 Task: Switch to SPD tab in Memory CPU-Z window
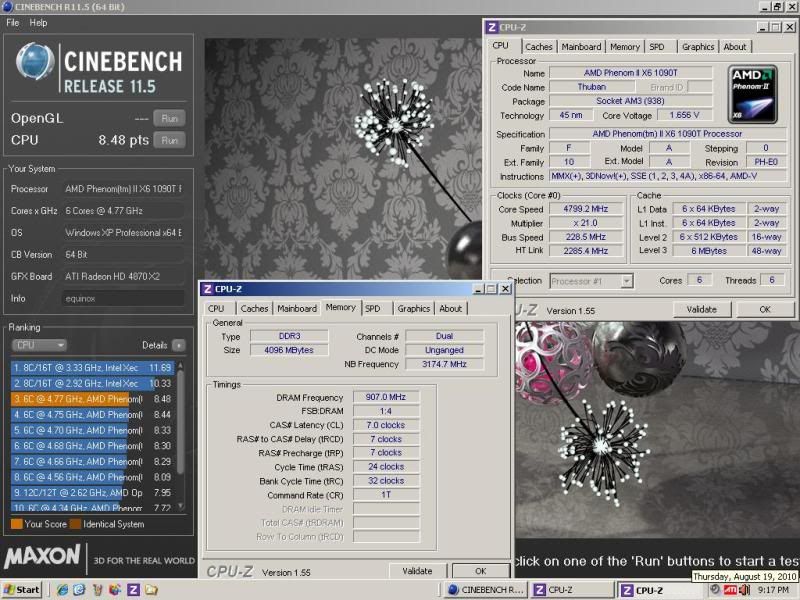click(x=373, y=309)
